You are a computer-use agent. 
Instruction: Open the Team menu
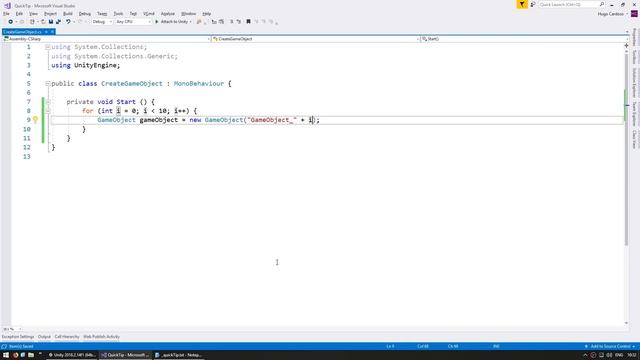pyautogui.click(x=102, y=14)
